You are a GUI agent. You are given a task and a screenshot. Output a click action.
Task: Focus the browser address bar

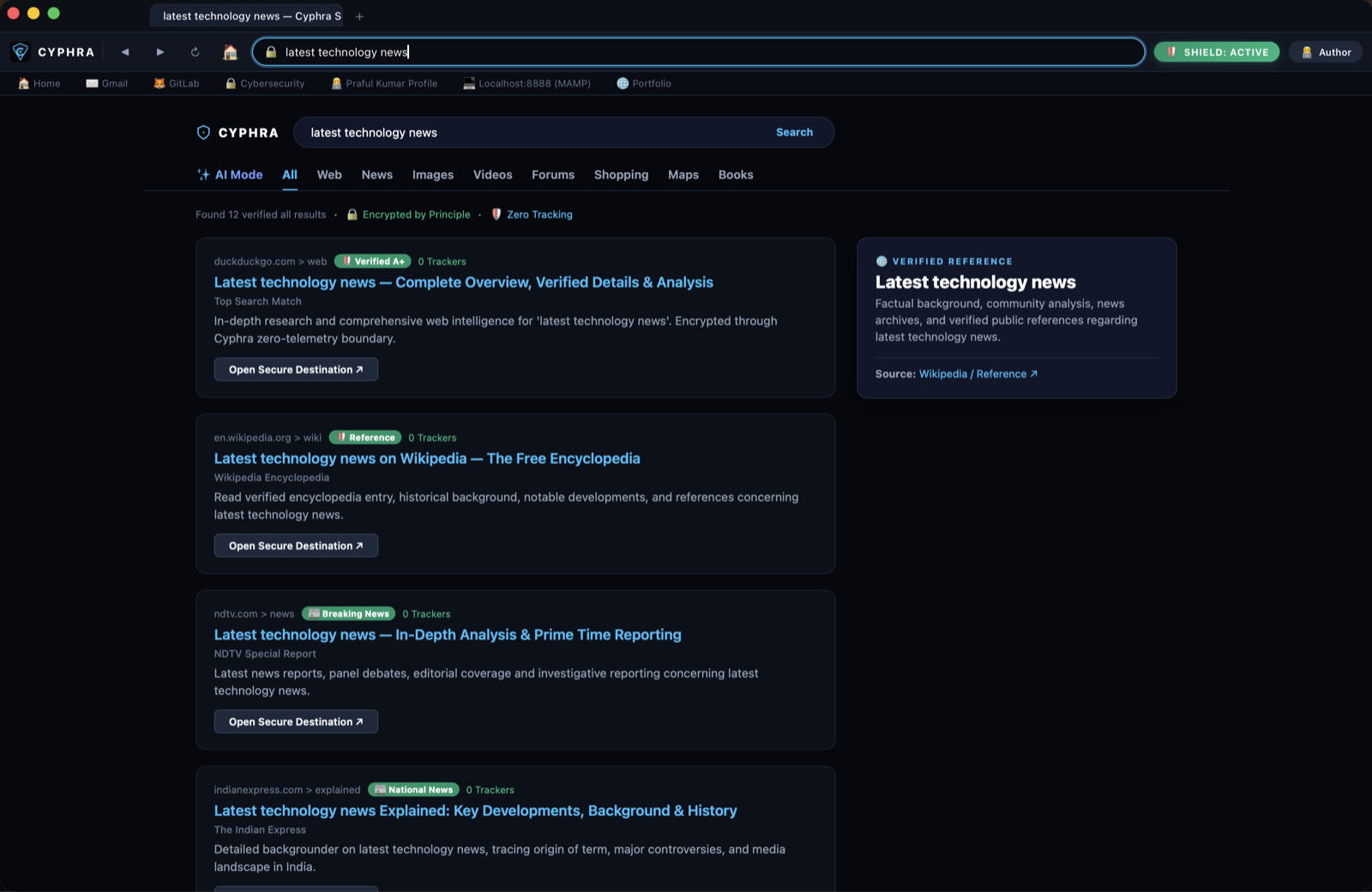[698, 51]
